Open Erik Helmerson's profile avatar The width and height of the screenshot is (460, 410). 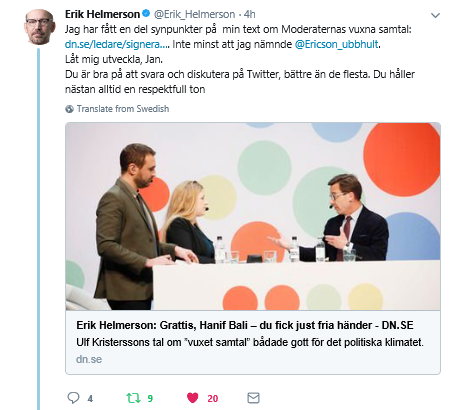[39, 27]
